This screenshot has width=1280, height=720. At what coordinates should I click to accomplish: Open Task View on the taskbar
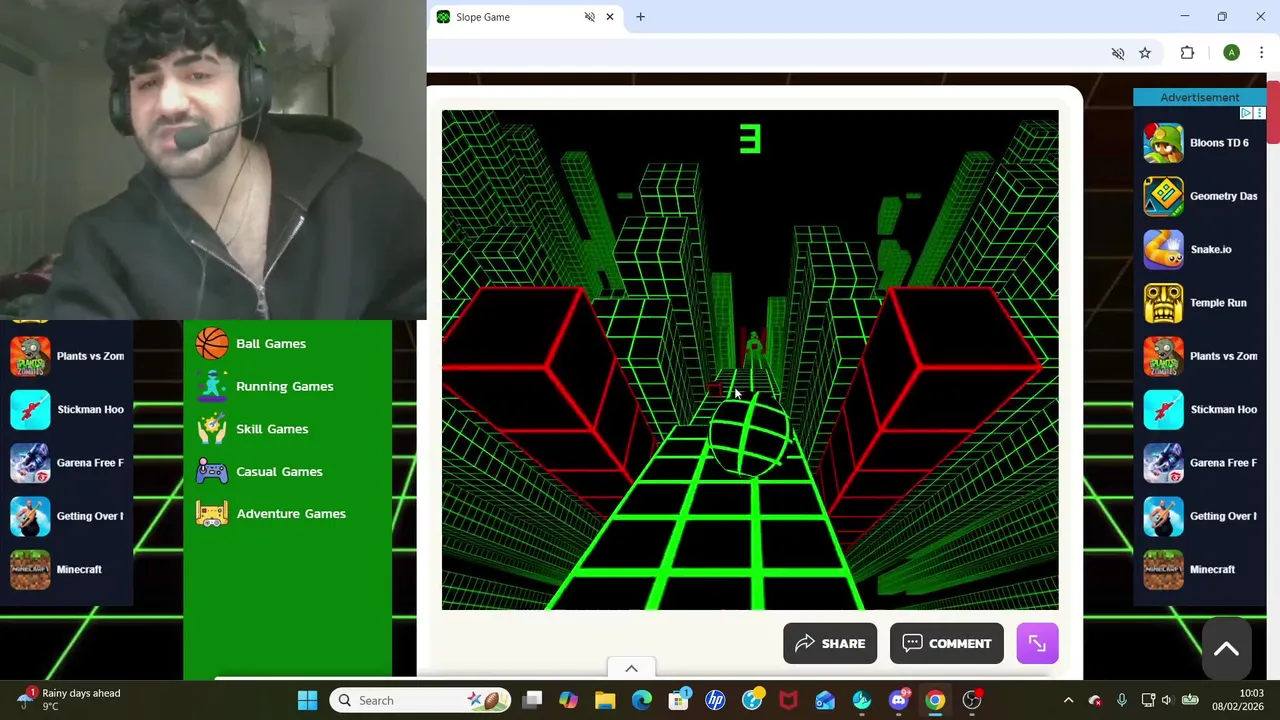(532, 700)
